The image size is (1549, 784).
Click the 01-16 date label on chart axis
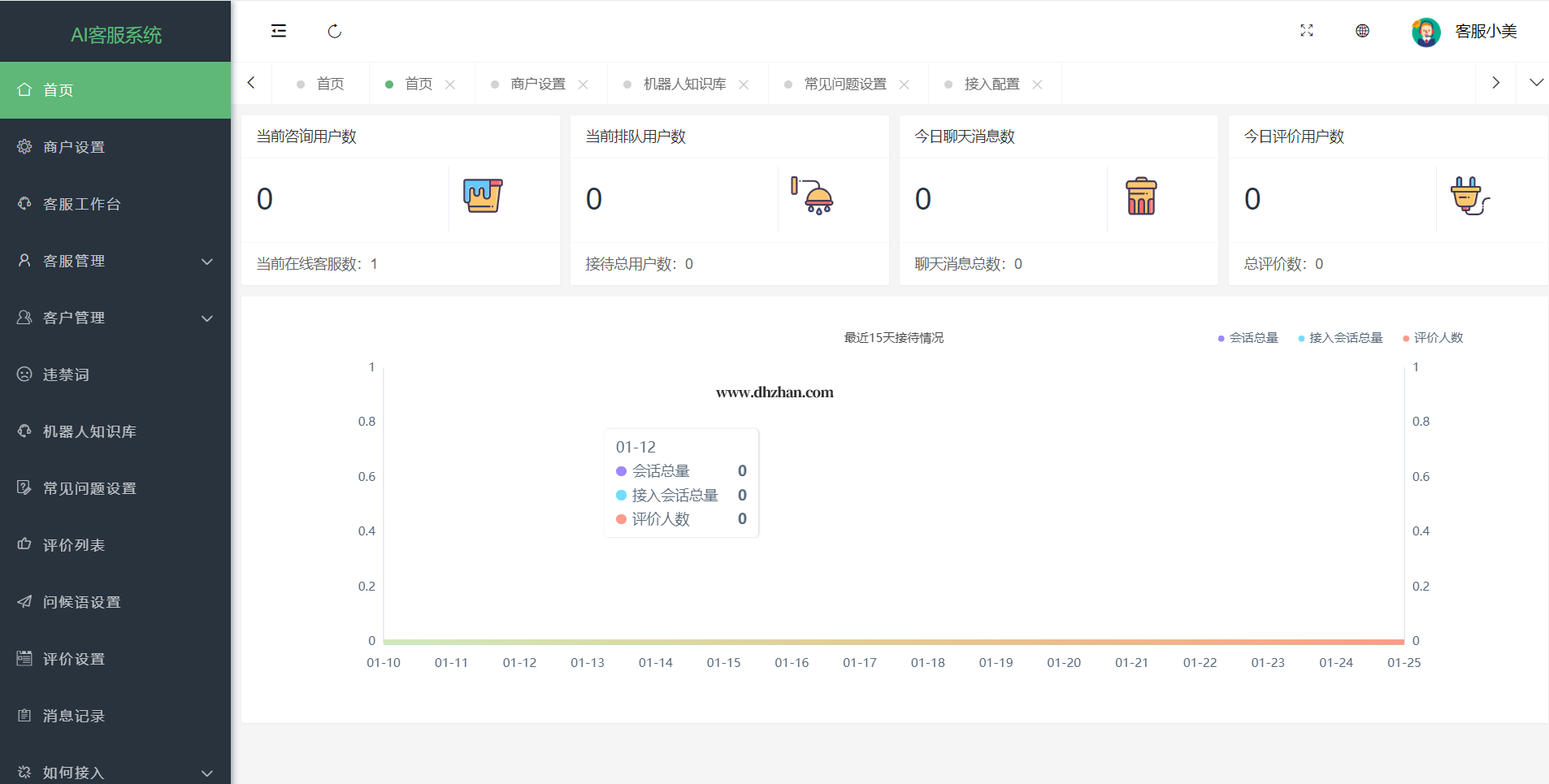tap(792, 663)
